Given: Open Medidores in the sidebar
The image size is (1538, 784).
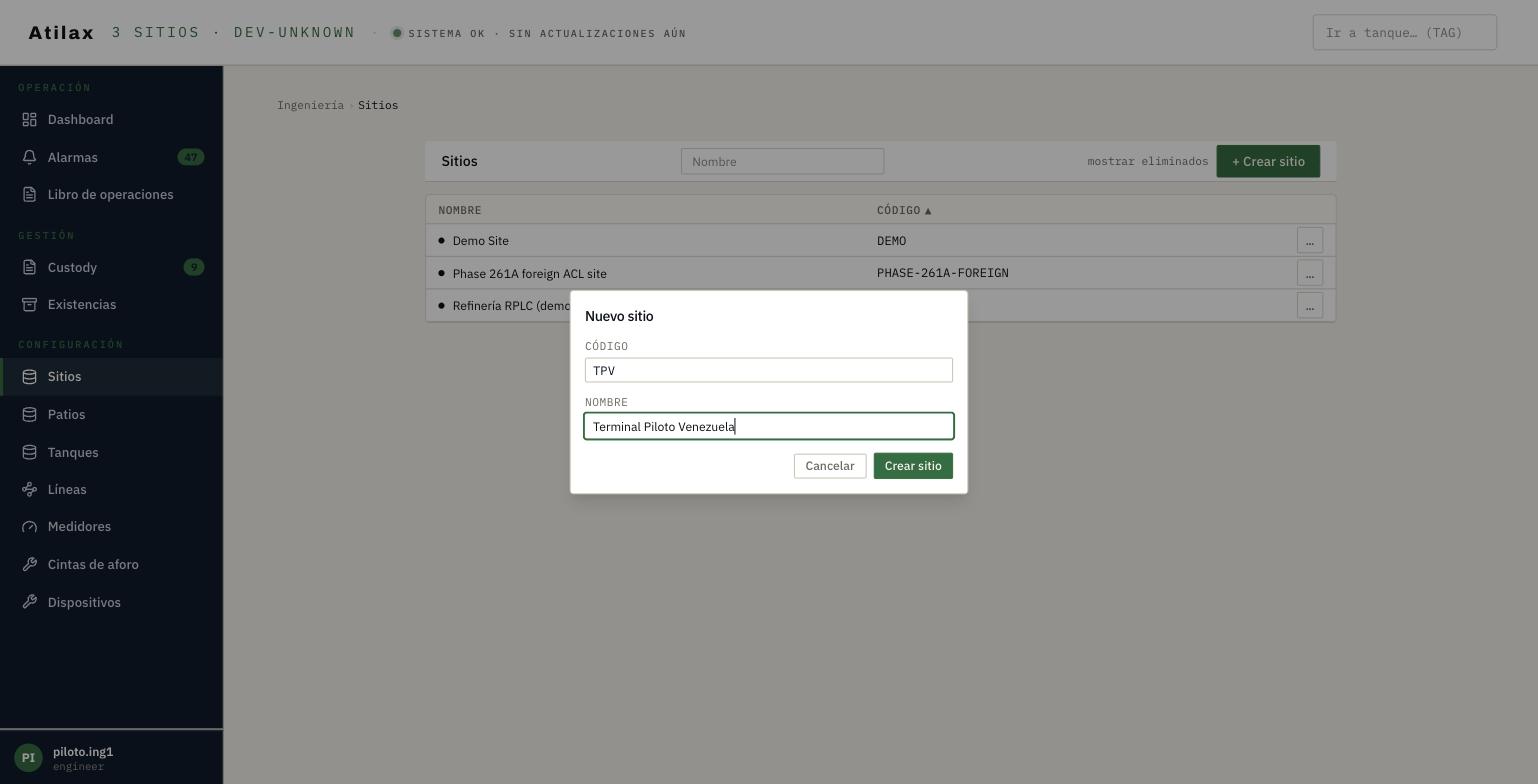Looking at the screenshot, I should pos(111,527).
